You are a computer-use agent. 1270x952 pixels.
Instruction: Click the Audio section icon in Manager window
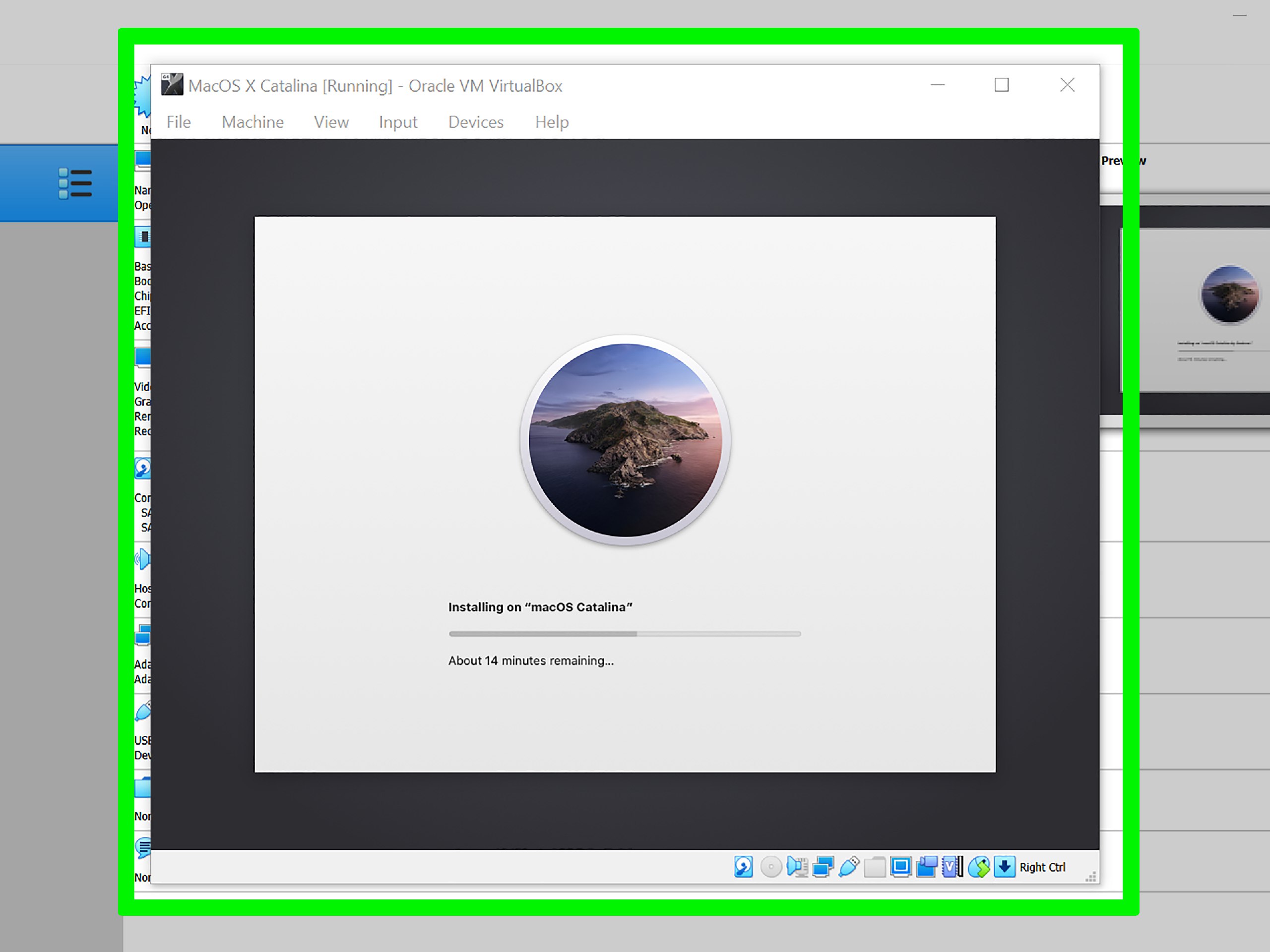[x=142, y=559]
